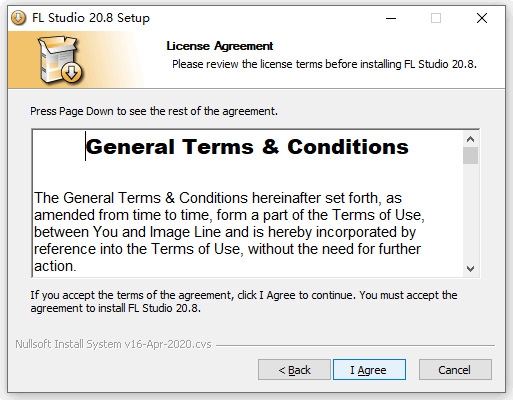The width and height of the screenshot is (513, 400).
Task: Click the FL Studio 20.8 Setup title text
Action: coord(91,18)
